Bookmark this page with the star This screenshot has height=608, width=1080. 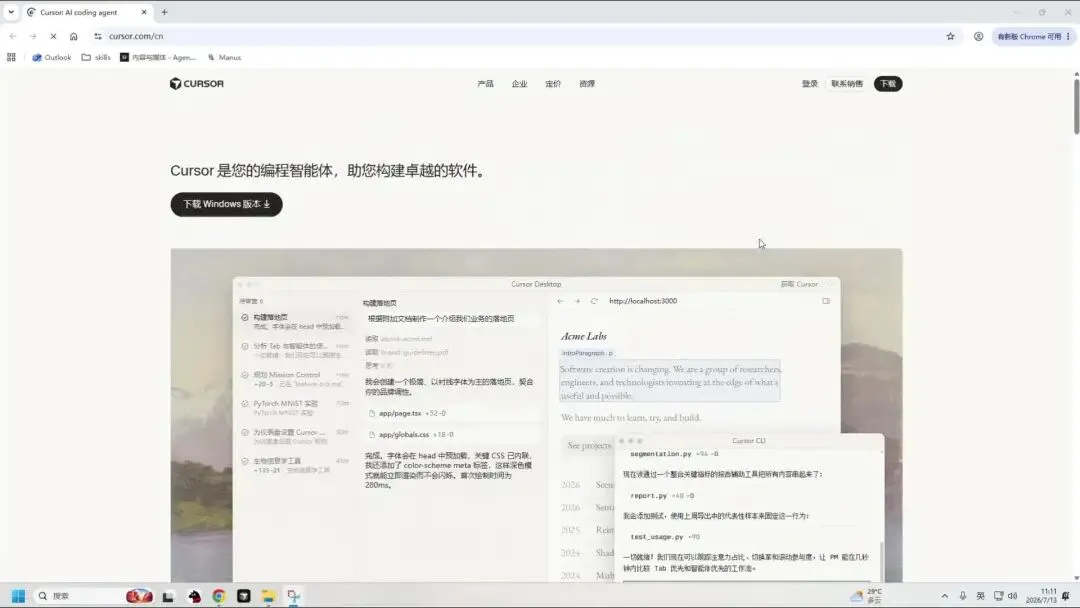951,36
